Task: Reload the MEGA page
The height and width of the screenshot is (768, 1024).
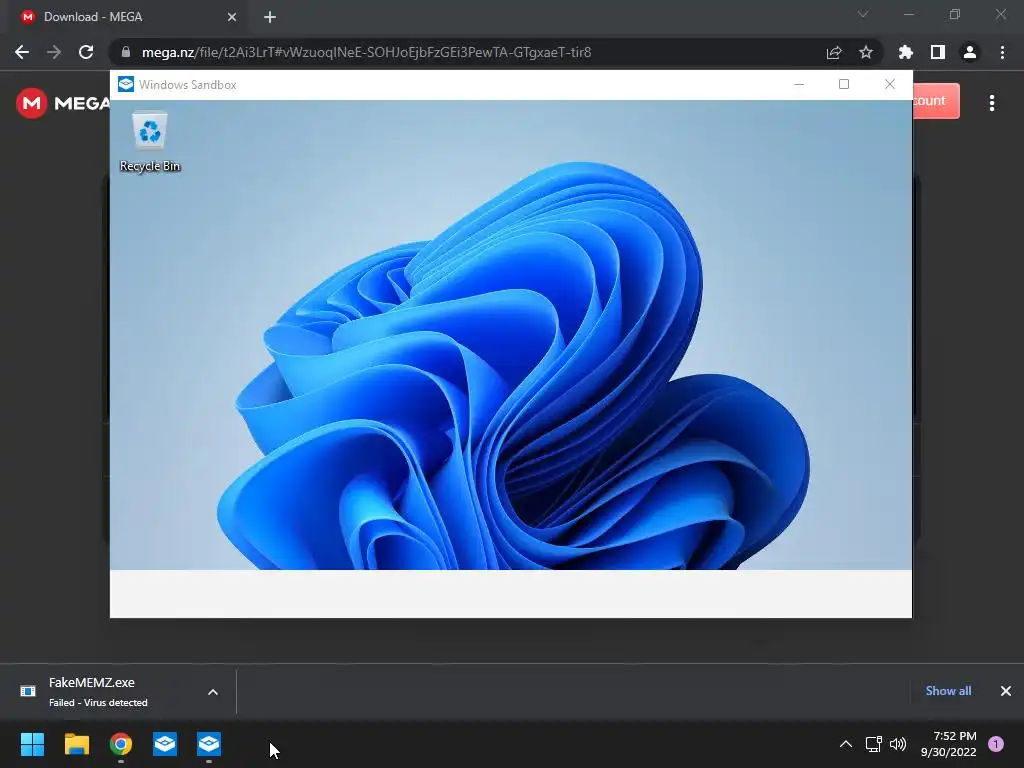Action: click(86, 52)
